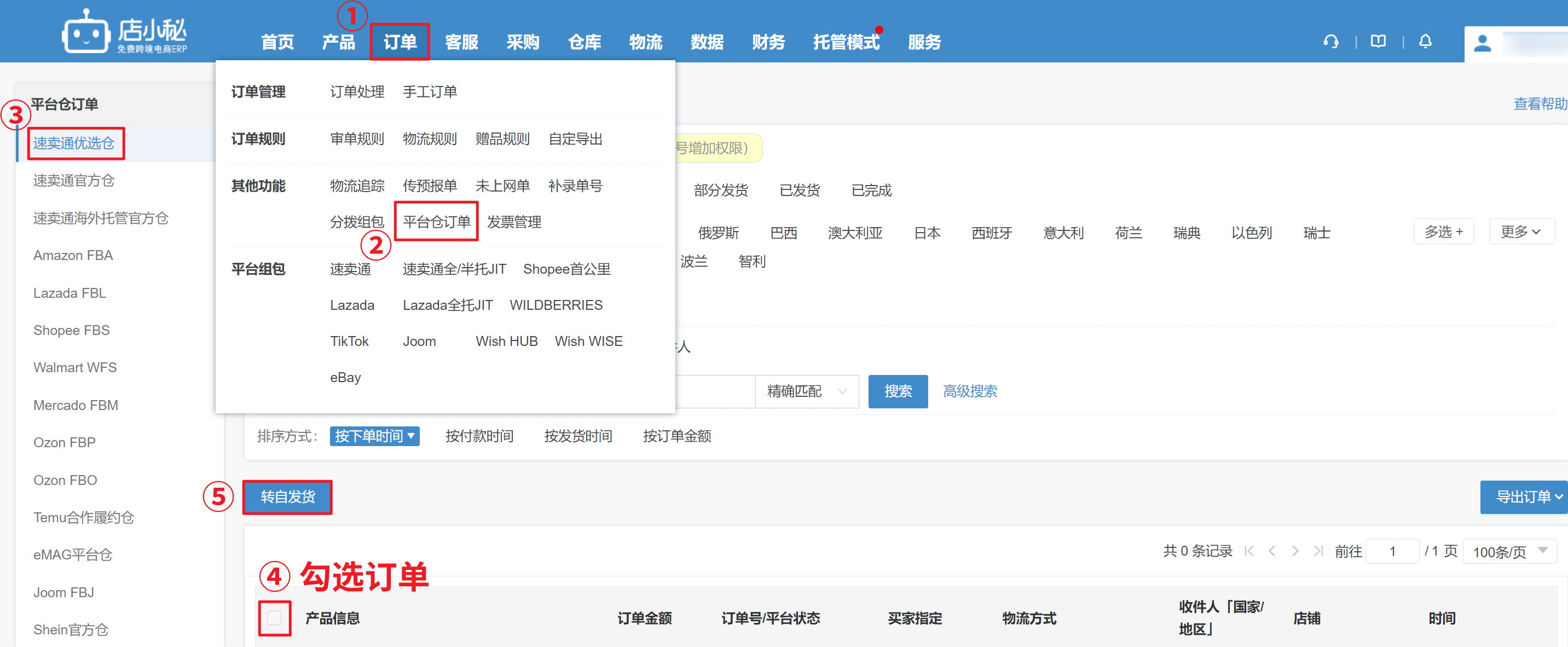Open the 100条/页 page size dropdown
The image size is (1568, 647).
coord(1509,551)
